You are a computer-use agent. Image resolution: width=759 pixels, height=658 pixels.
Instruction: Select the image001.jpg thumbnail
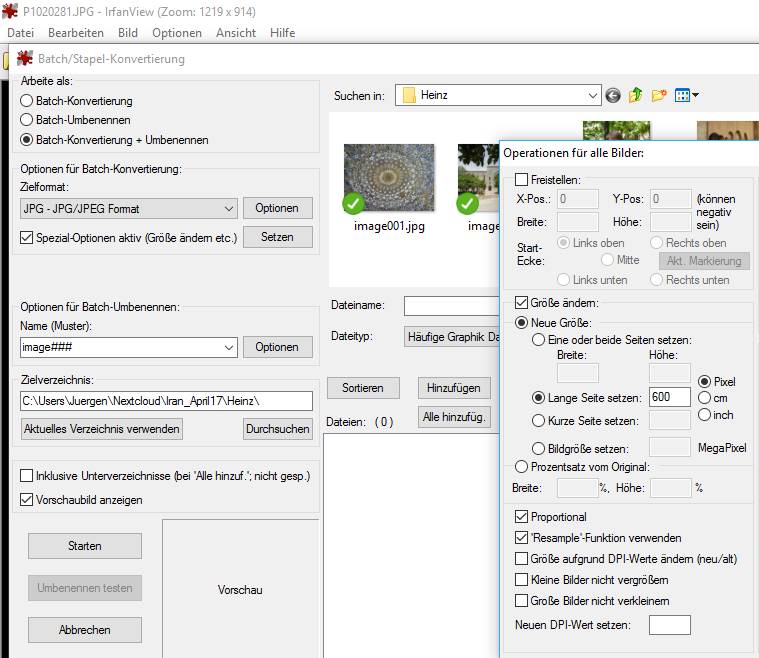389,180
